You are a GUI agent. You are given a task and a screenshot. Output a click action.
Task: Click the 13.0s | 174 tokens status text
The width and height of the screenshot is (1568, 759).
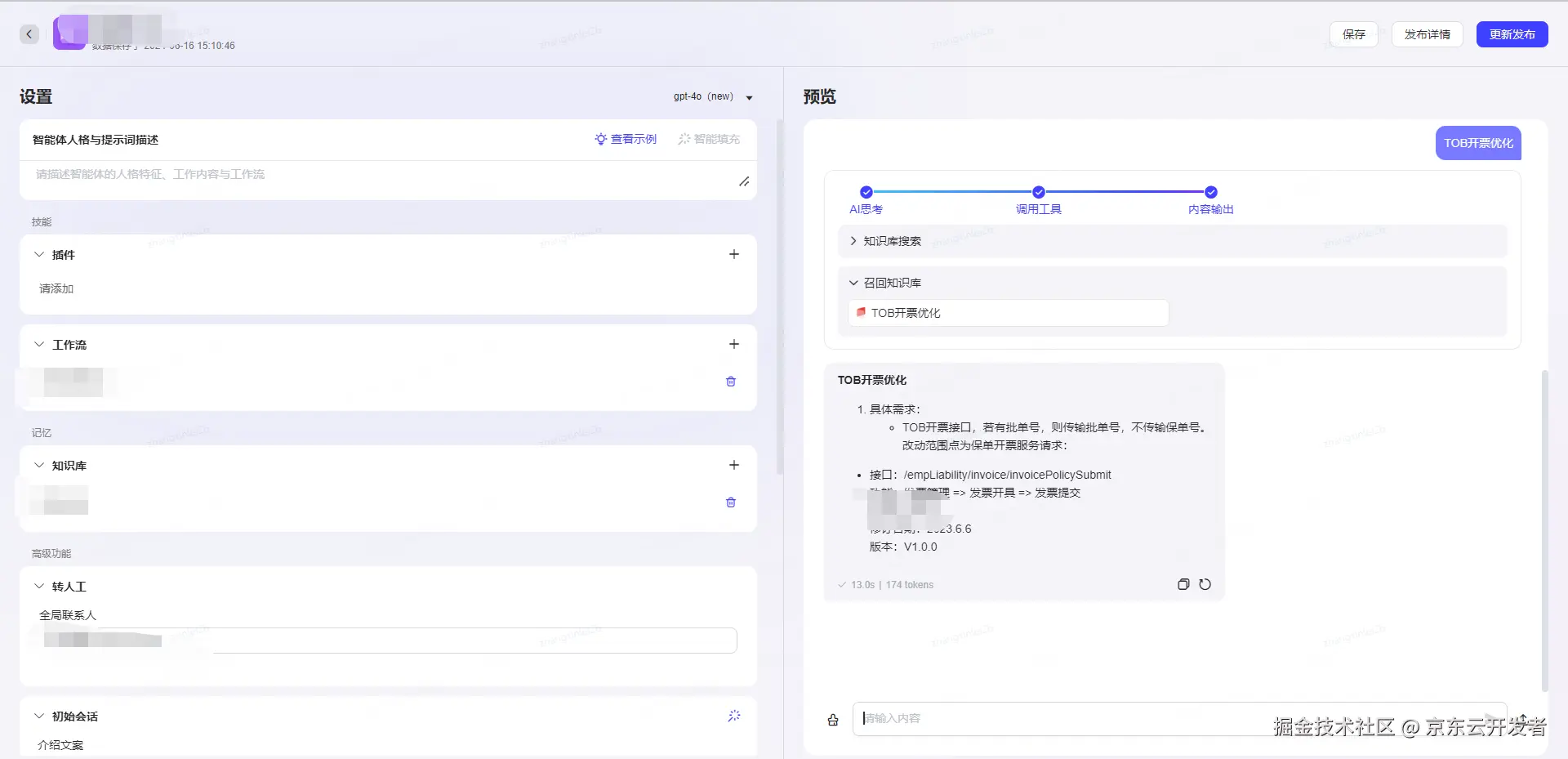(885, 585)
